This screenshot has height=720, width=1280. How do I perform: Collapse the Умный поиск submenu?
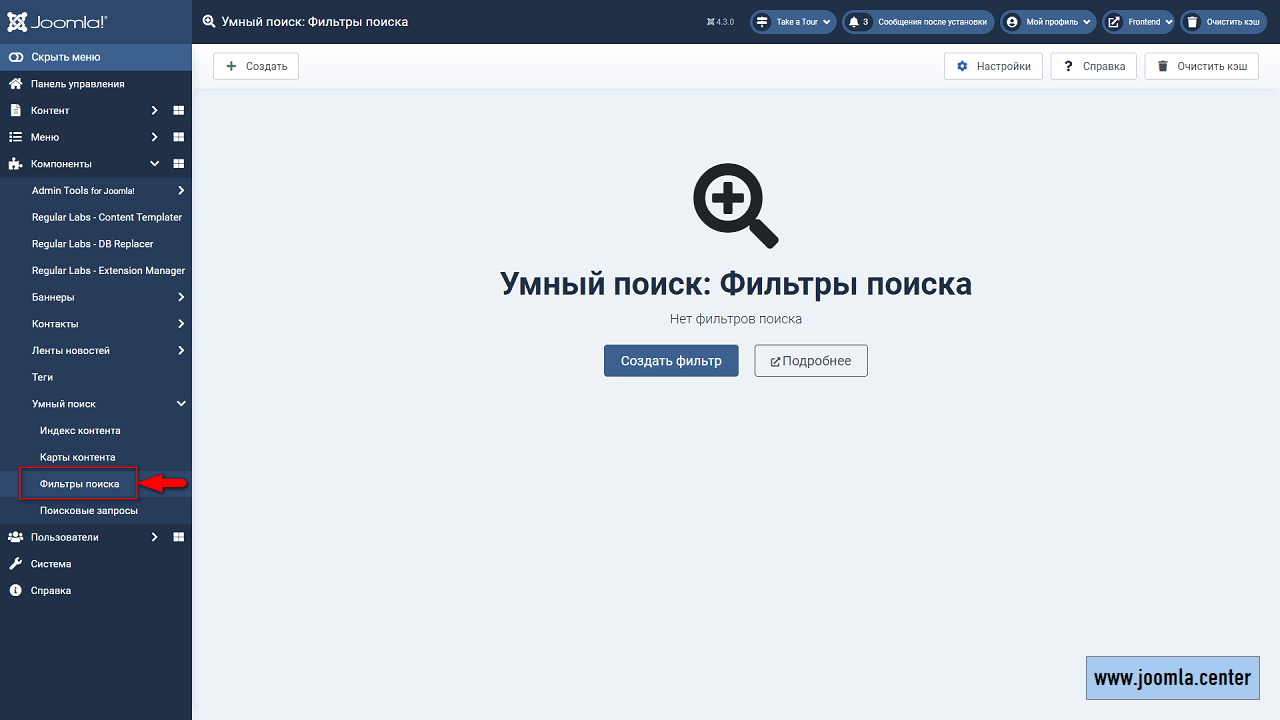tap(181, 404)
